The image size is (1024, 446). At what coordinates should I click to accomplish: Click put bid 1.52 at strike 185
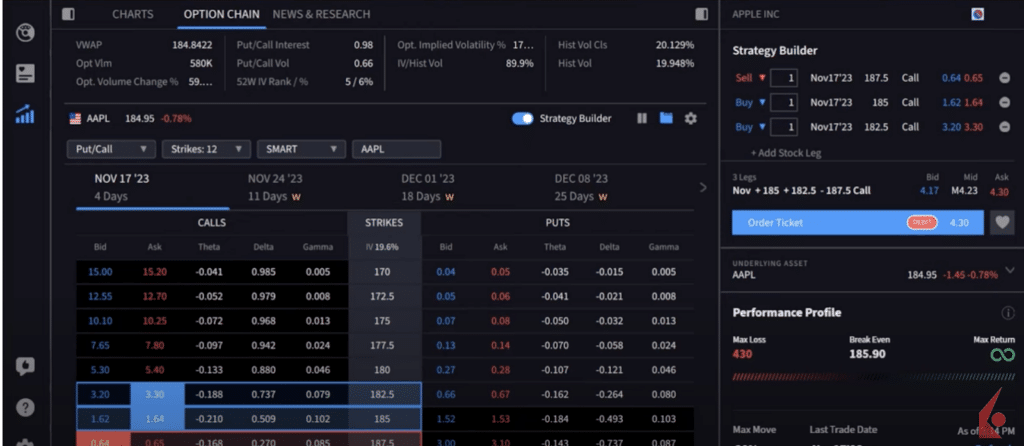click(446, 419)
